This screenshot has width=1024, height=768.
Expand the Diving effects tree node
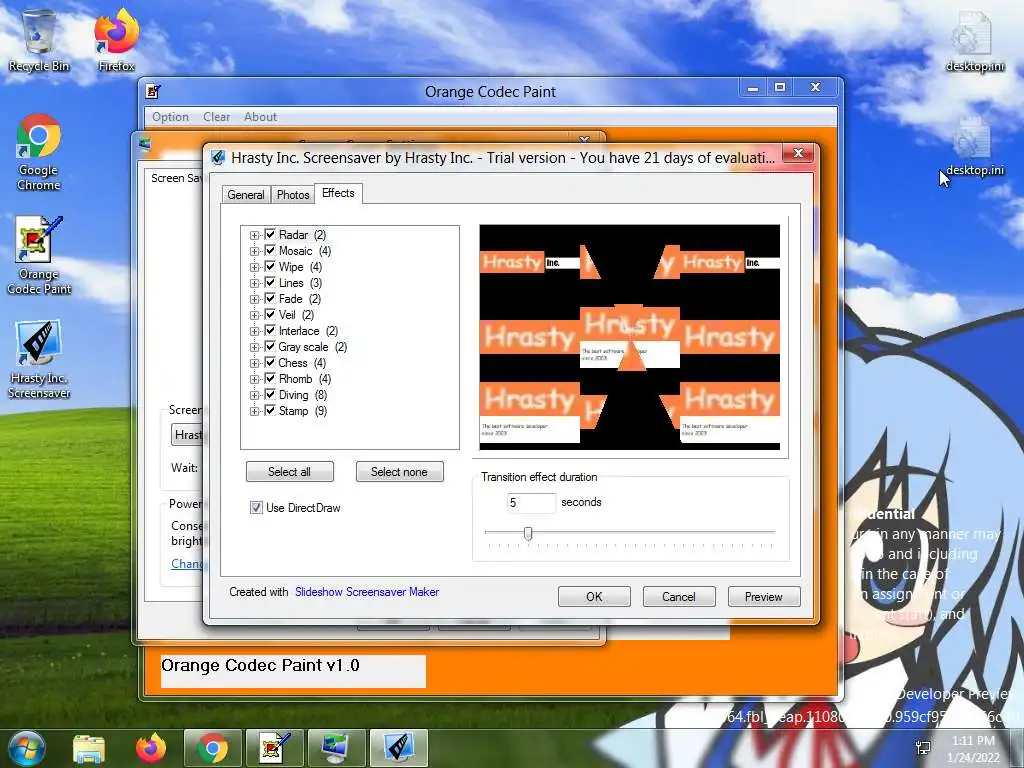click(254, 395)
